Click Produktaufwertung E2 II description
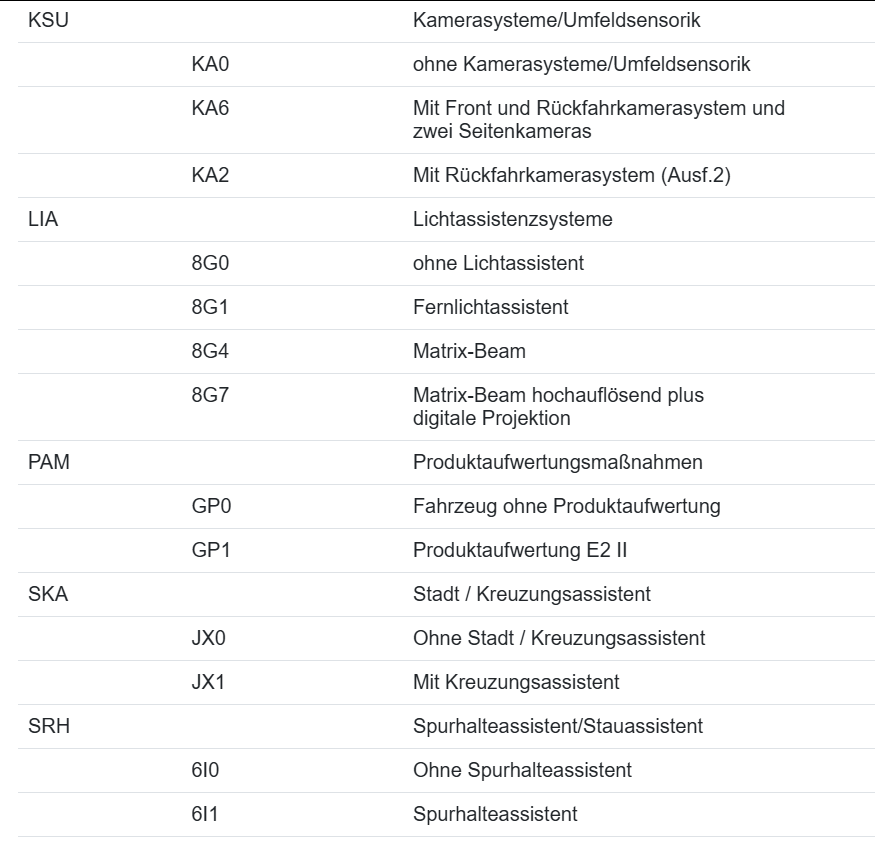875x841 pixels. click(x=520, y=550)
